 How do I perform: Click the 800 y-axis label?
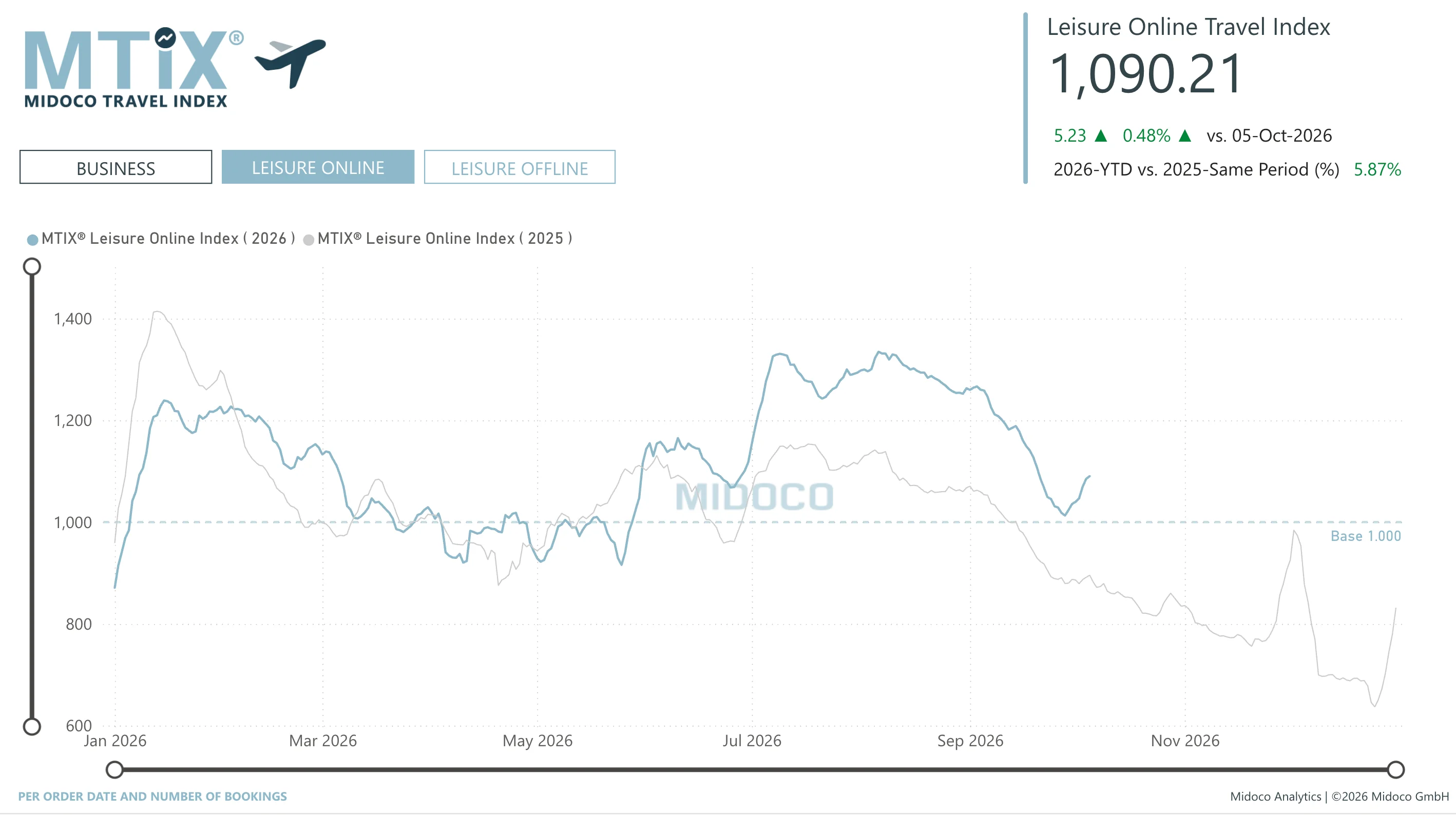coord(79,624)
